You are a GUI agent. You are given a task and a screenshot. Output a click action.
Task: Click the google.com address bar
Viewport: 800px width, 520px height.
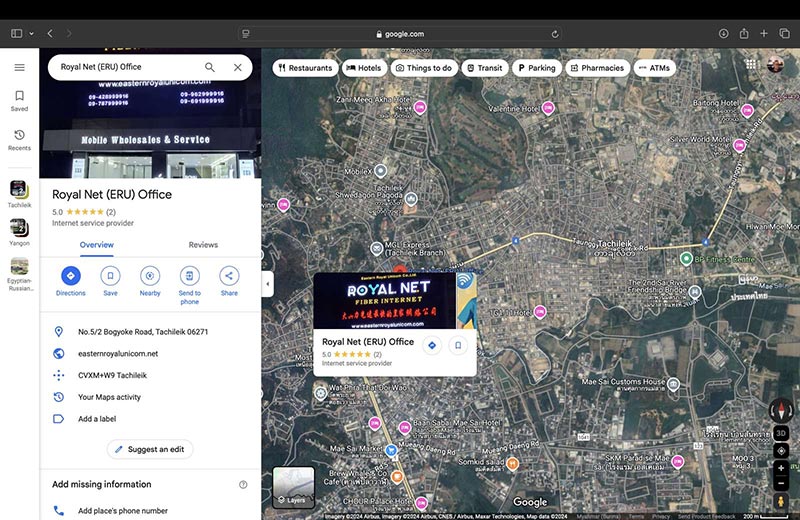[401, 34]
